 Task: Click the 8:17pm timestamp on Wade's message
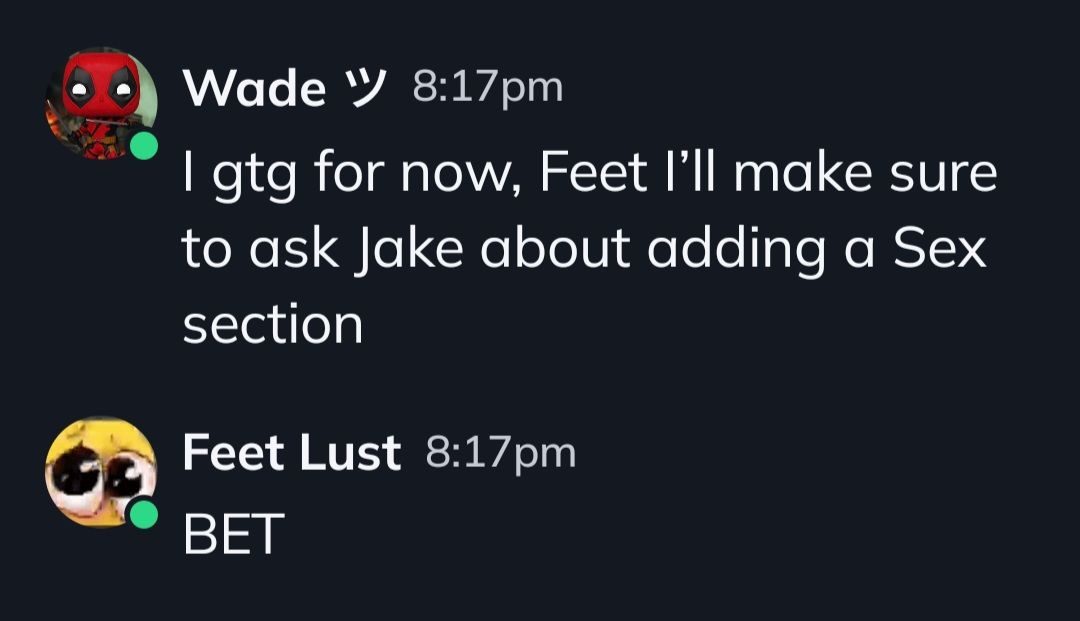(488, 88)
